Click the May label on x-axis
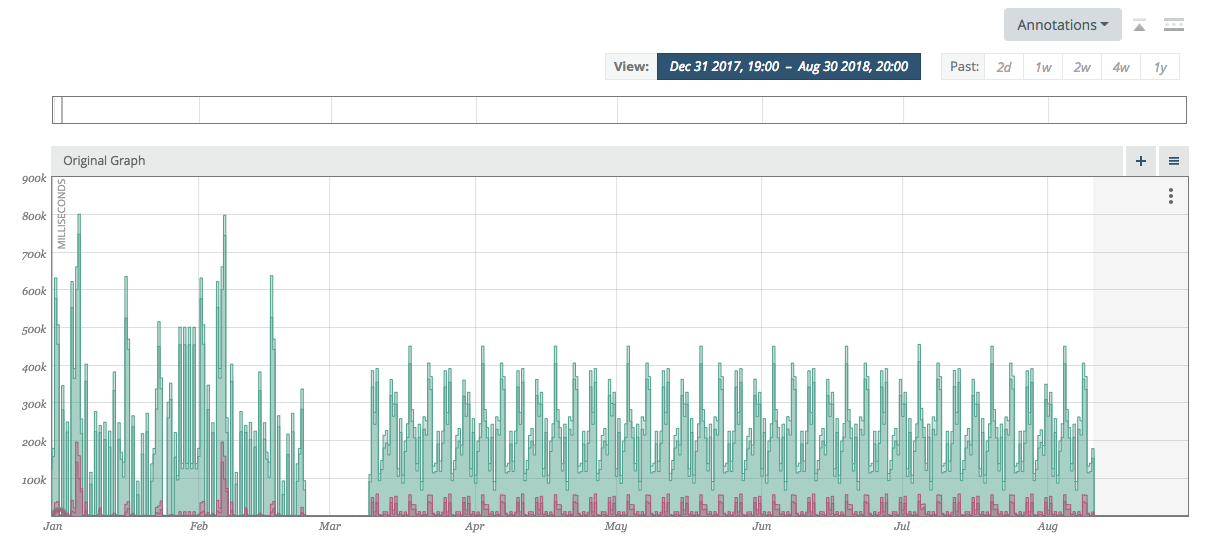 615,526
